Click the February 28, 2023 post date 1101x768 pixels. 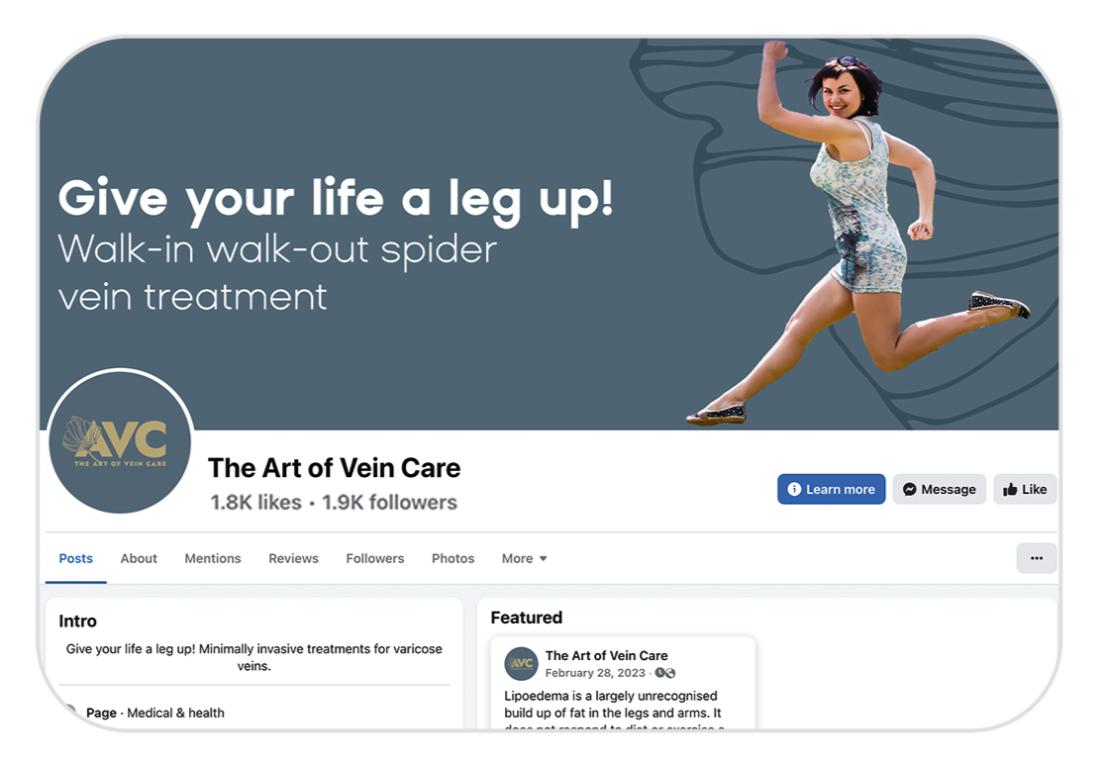point(595,673)
